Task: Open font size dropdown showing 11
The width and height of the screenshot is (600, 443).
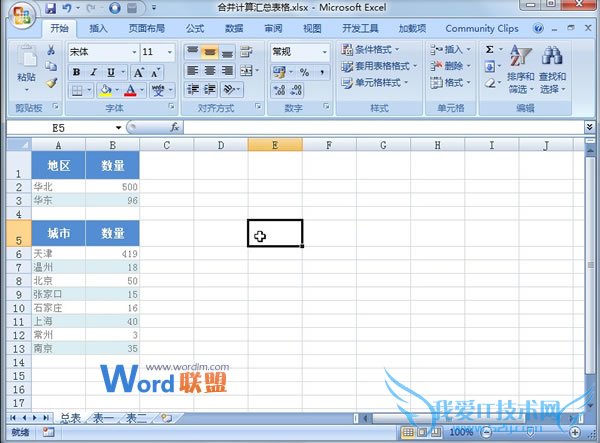Action: pyautogui.click(x=158, y=52)
